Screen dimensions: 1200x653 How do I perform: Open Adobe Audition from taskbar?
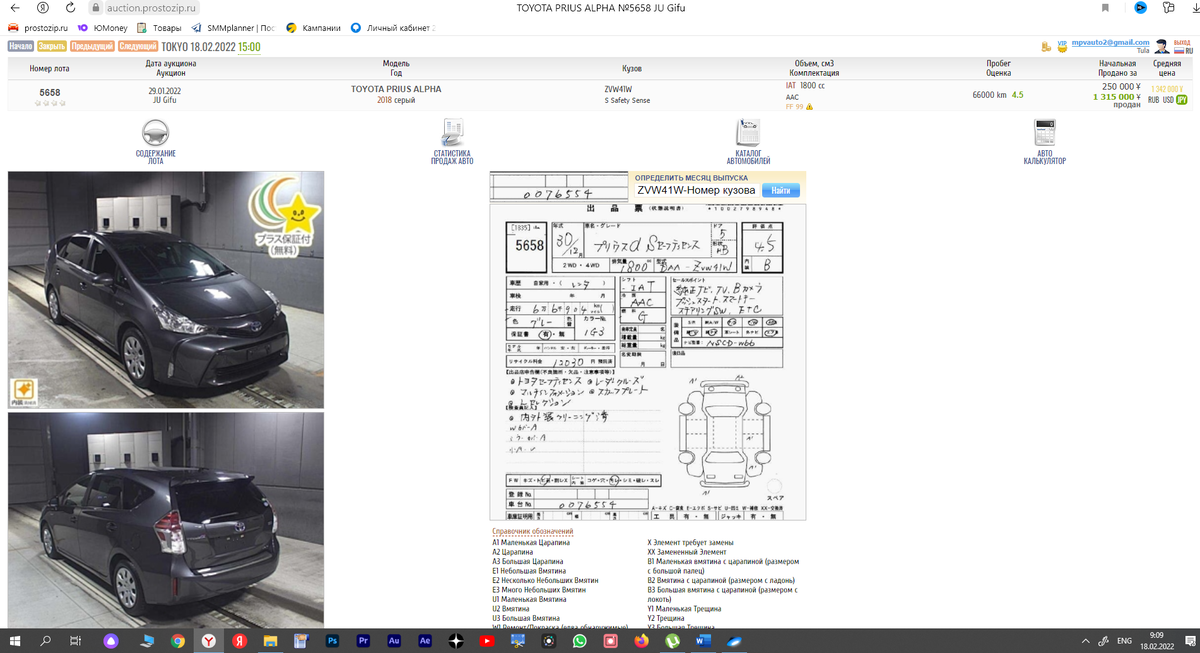[x=394, y=640]
